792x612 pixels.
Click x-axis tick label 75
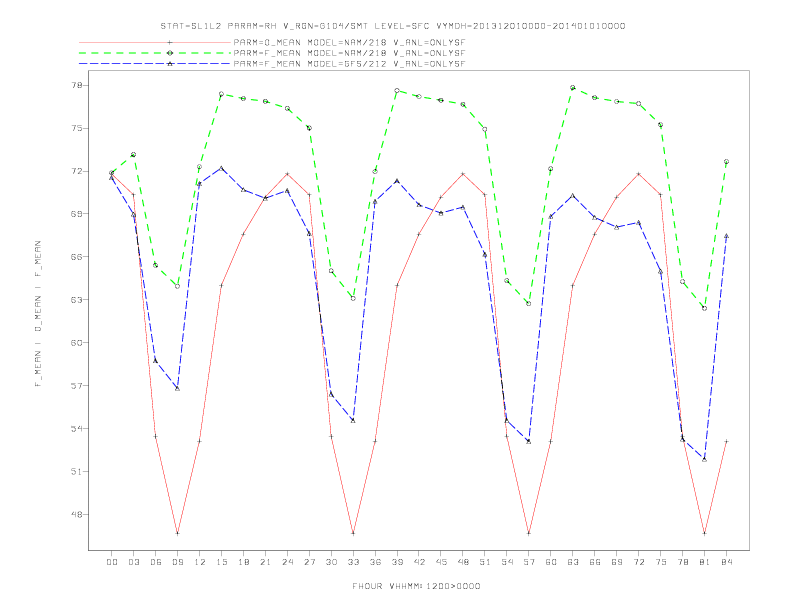[661, 562]
